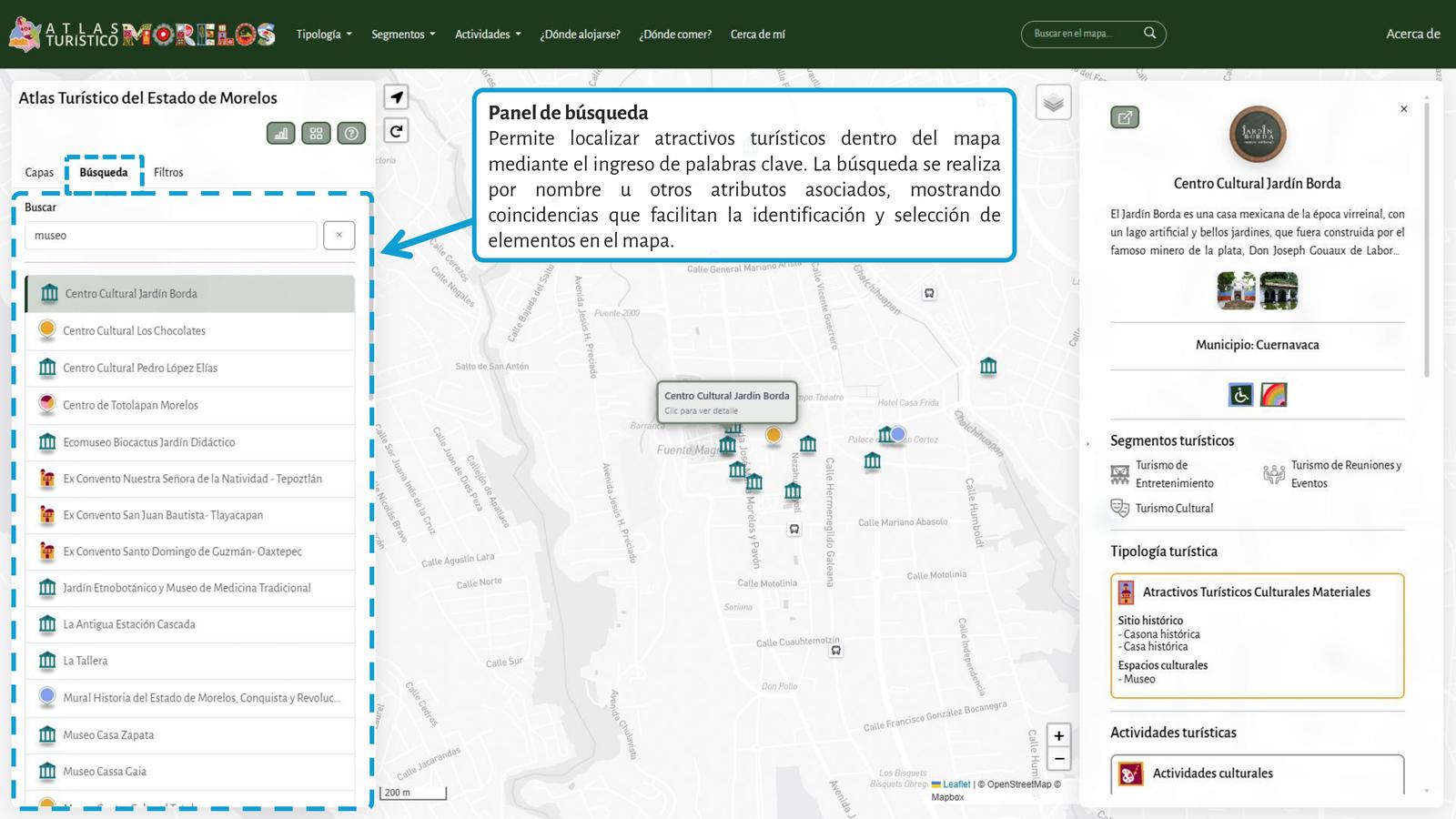Expand the Actividades dropdown menu

pos(488,35)
